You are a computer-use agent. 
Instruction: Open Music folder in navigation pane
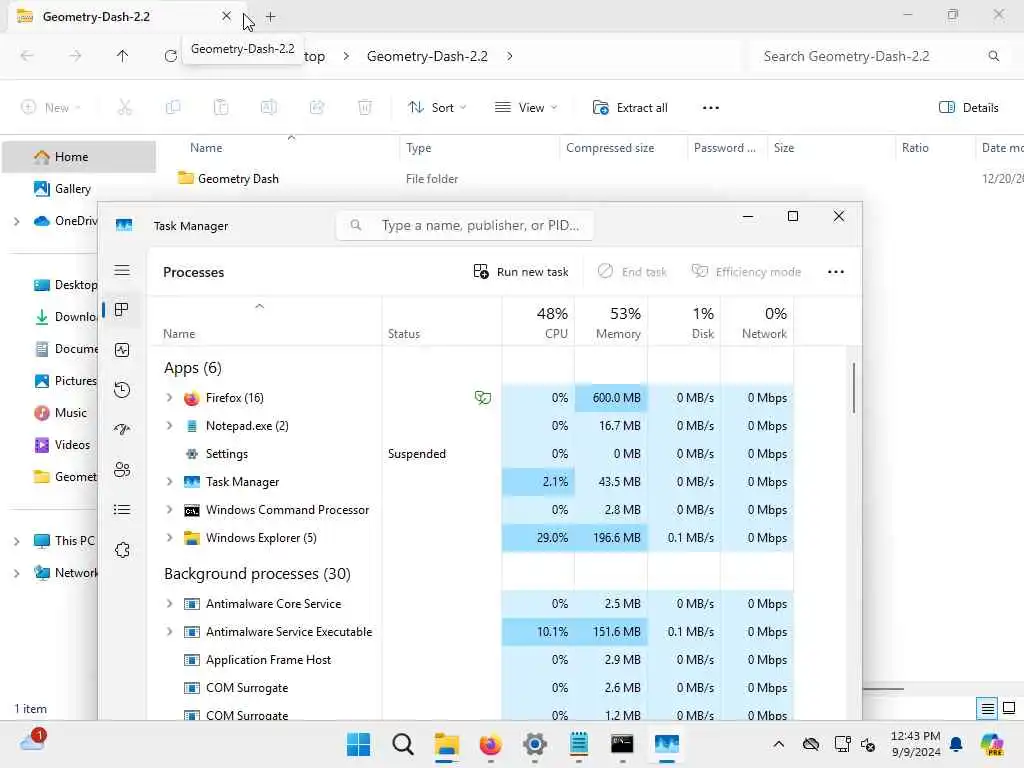click(x=60, y=413)
